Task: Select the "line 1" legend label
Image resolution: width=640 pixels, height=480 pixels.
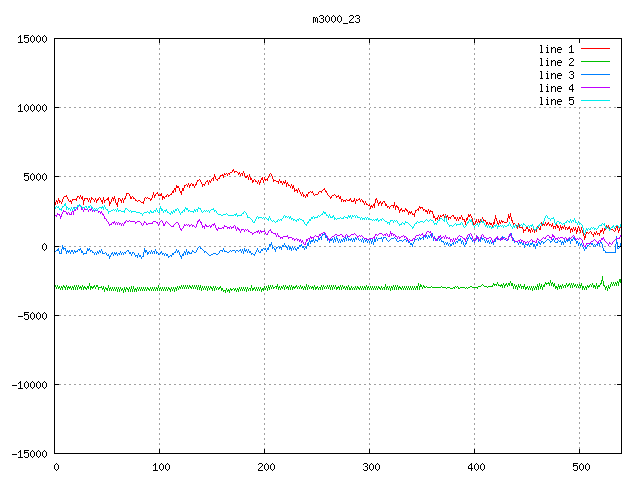Action: pyautogui.click(x=556, y=49)
